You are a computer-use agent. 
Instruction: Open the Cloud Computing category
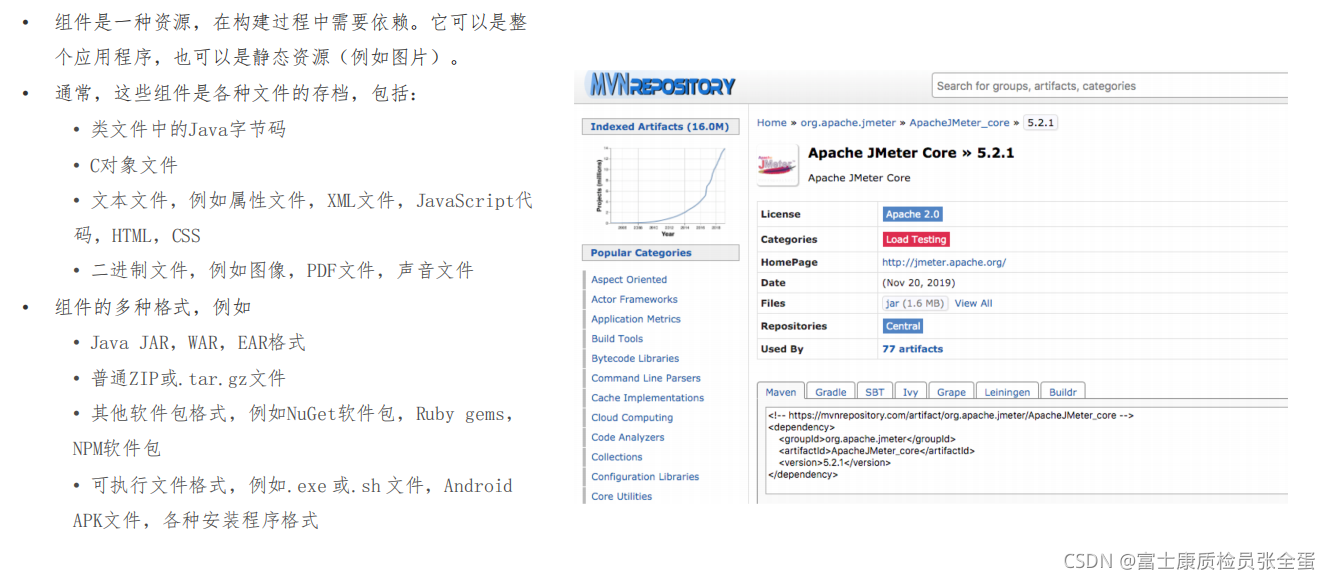point(632,418)
